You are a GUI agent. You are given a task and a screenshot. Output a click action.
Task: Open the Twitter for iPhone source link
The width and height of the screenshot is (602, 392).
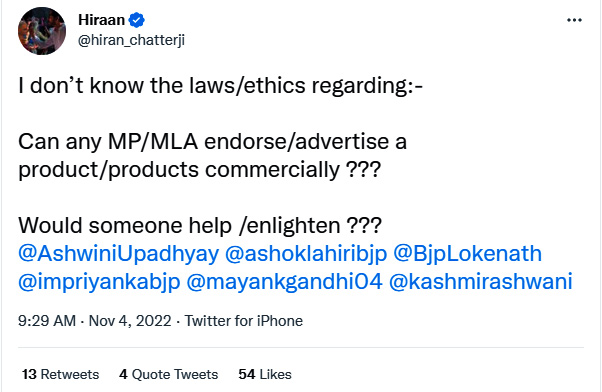pos(244,321)
